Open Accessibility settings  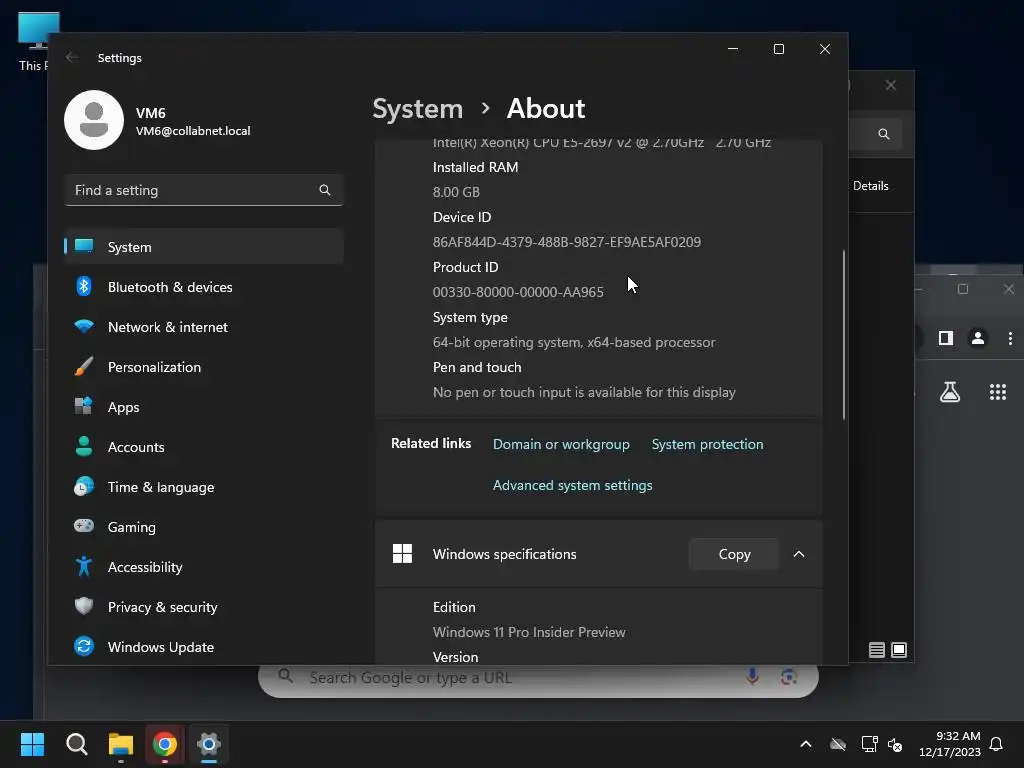pos(204,567)
